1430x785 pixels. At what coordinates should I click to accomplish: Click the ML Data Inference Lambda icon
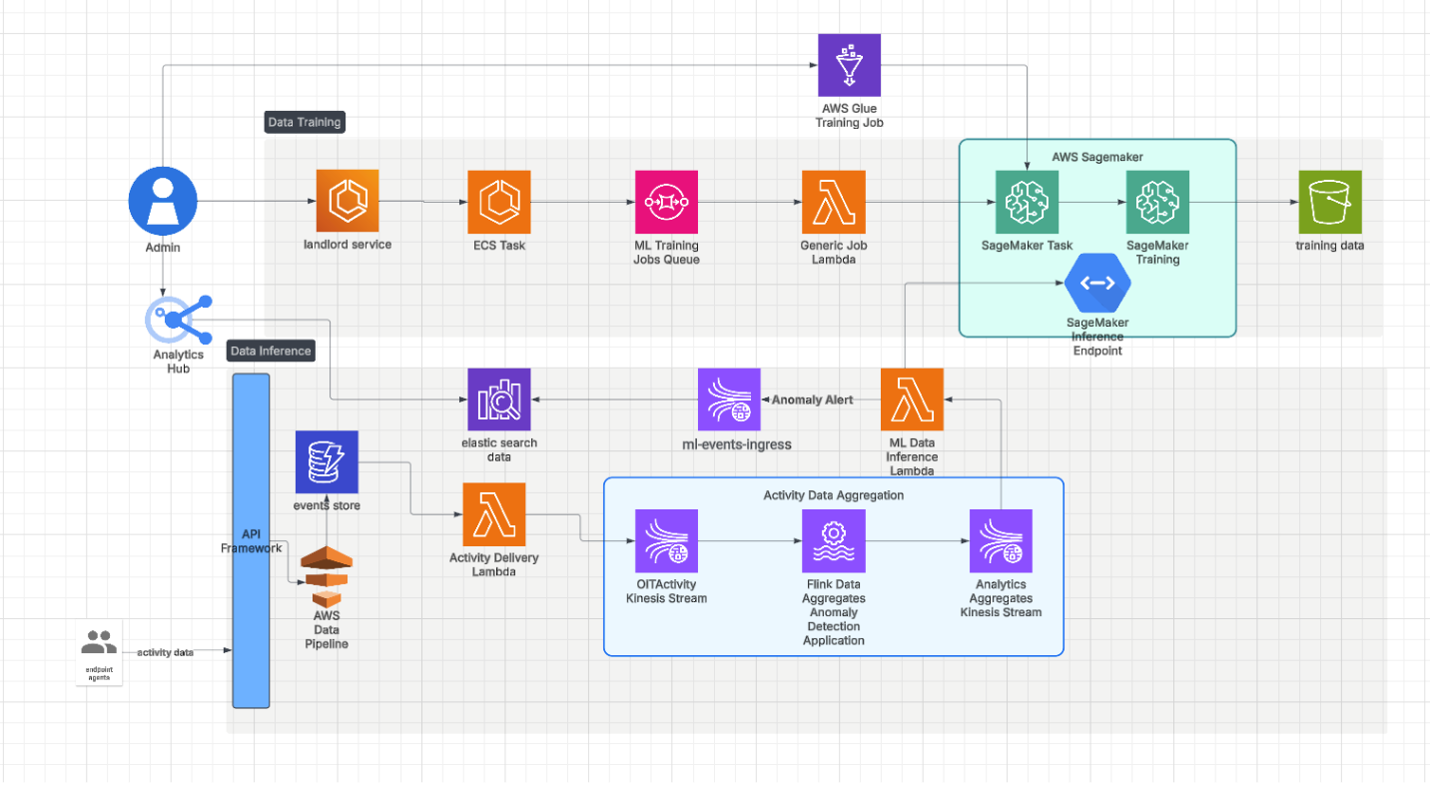(x=911, y=398)
